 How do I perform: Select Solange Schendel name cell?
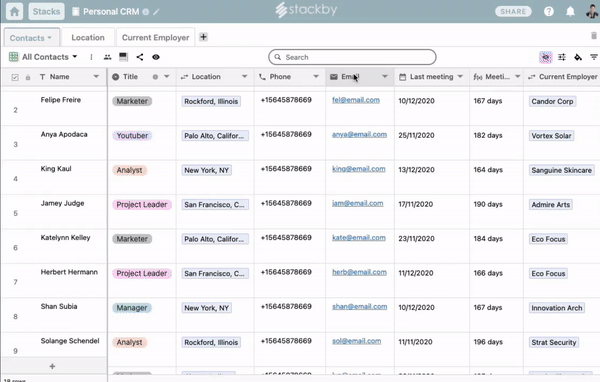coord(70,341)
